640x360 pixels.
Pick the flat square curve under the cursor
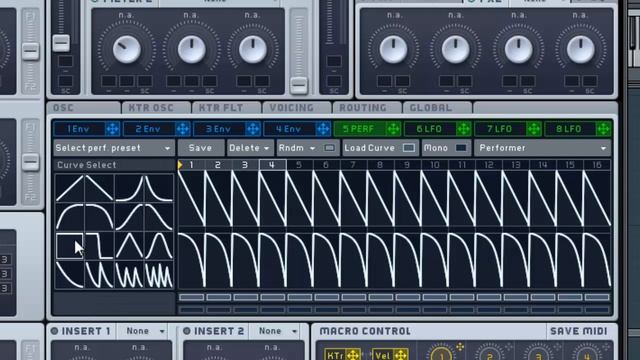pos(70,246)
